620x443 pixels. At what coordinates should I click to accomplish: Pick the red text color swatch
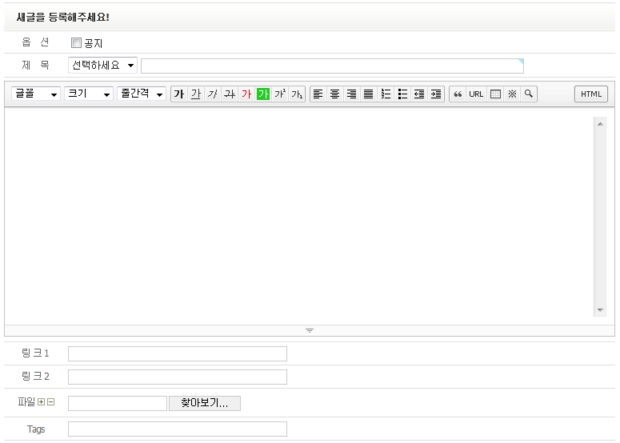pos(246,93)
